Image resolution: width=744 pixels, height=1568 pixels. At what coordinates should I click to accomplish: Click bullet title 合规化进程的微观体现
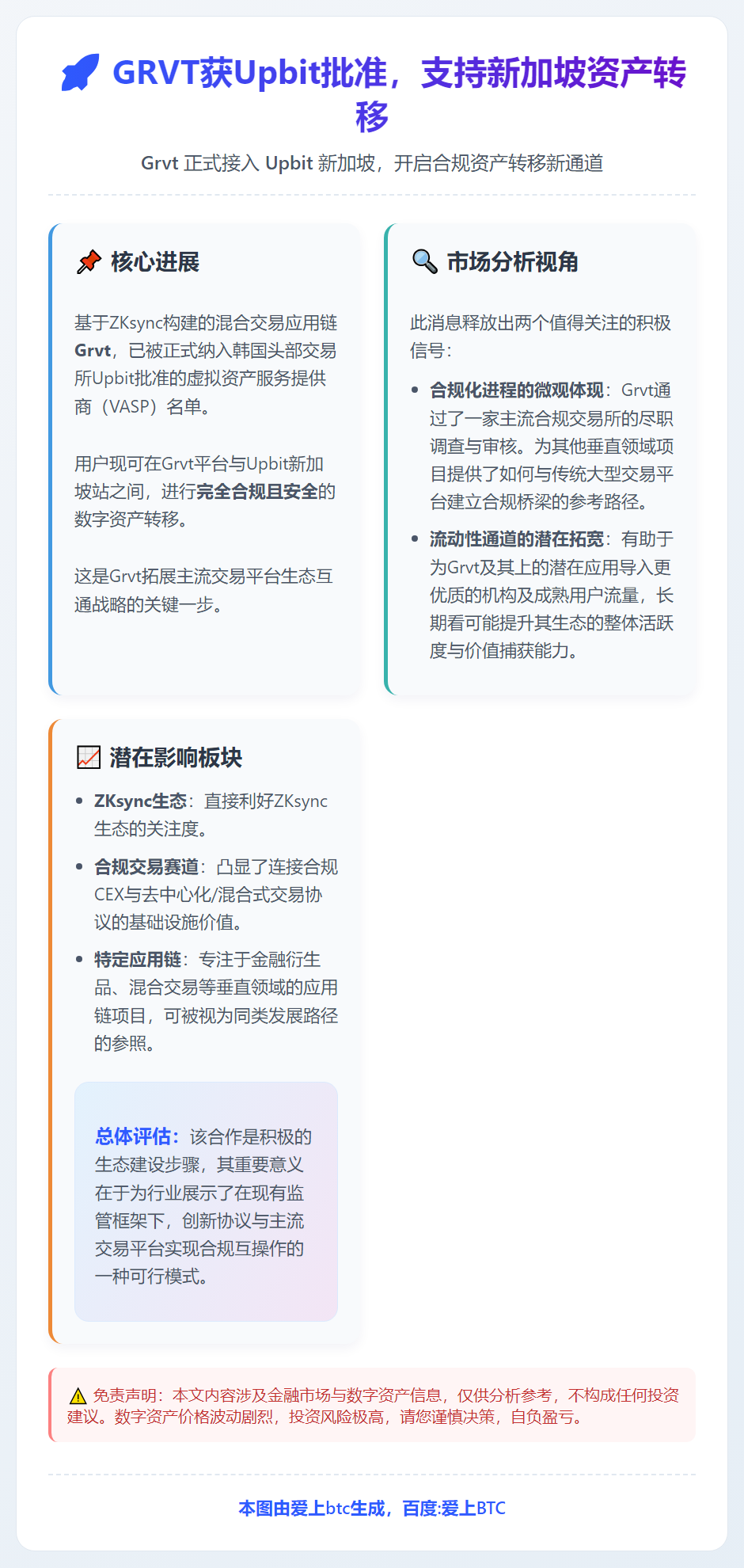pyautogui.click(x=517, y=390)
